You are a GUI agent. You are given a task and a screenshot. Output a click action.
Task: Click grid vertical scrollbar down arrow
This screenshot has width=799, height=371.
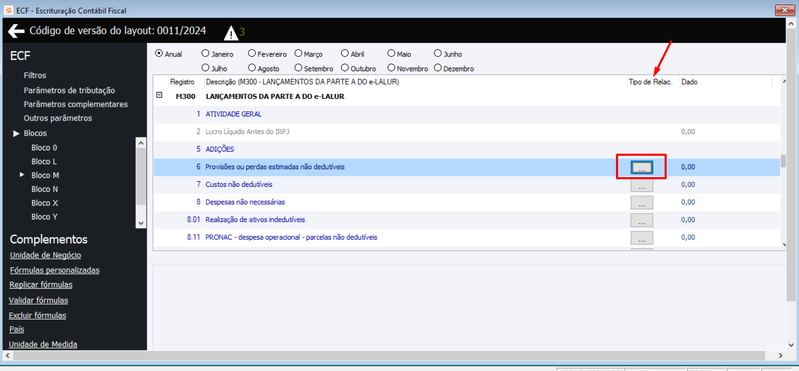coord(784,245)
